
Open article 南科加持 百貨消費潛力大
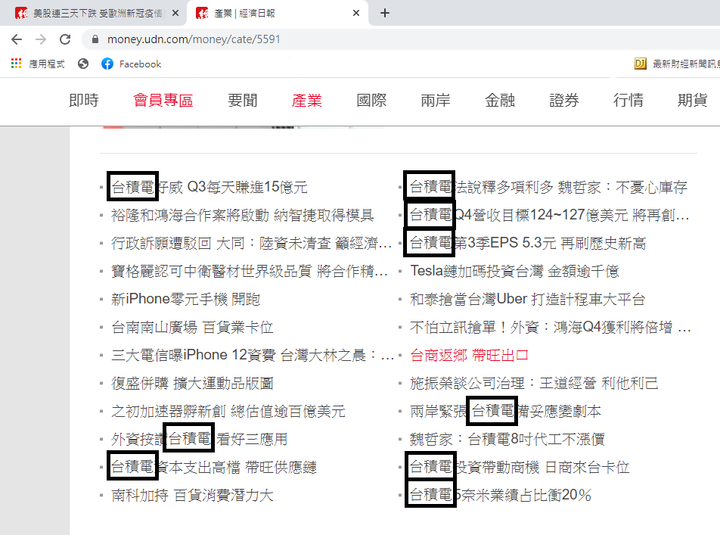point(192,495)
